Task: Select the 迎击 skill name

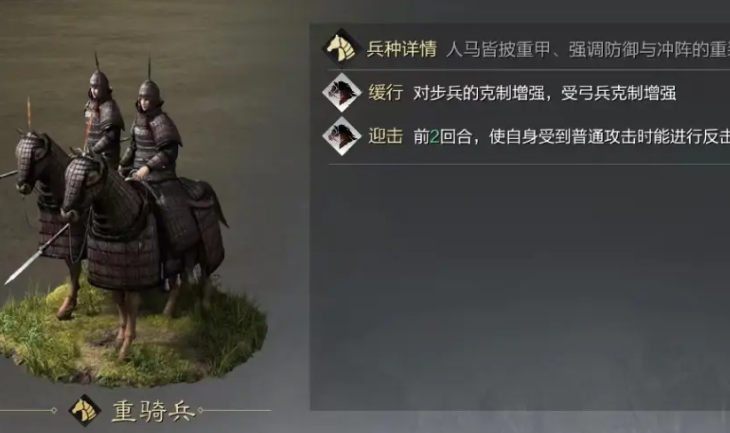Action: pos(385,136)
